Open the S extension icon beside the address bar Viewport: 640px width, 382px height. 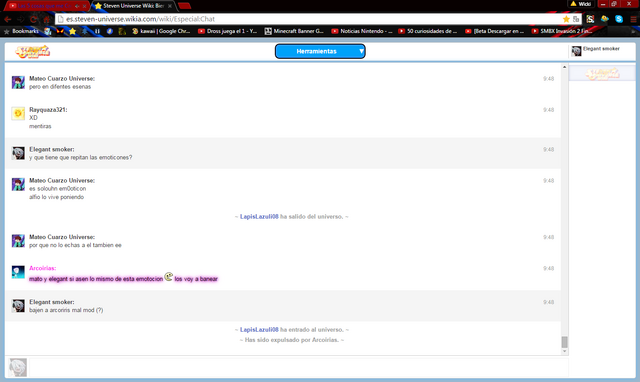(590, 19)
